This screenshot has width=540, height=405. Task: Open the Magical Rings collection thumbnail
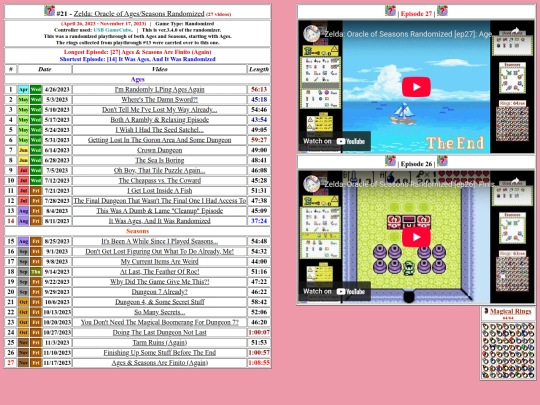tap(508, 350)
